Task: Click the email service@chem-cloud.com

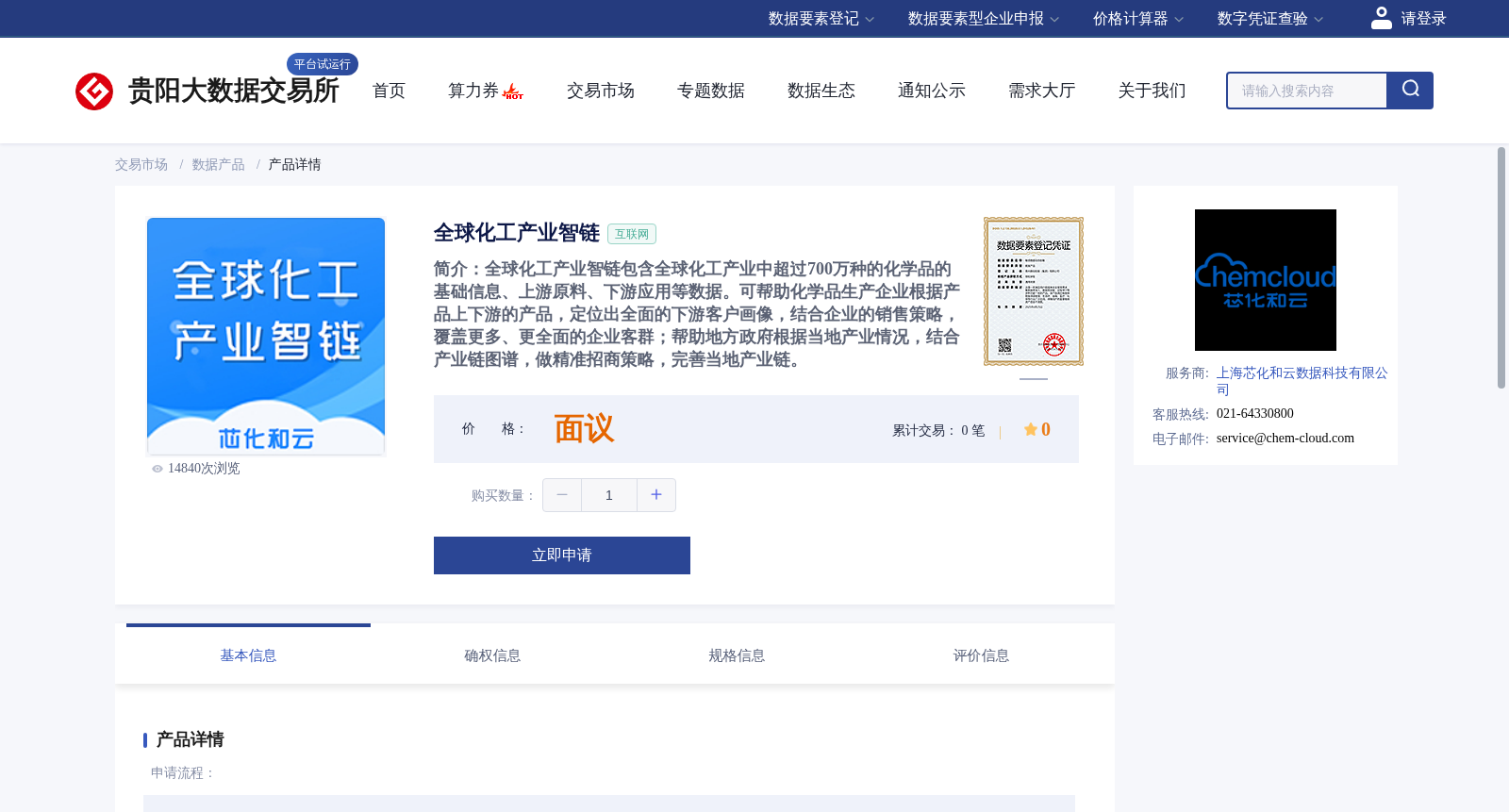Action: click(x=1285, y=439)
